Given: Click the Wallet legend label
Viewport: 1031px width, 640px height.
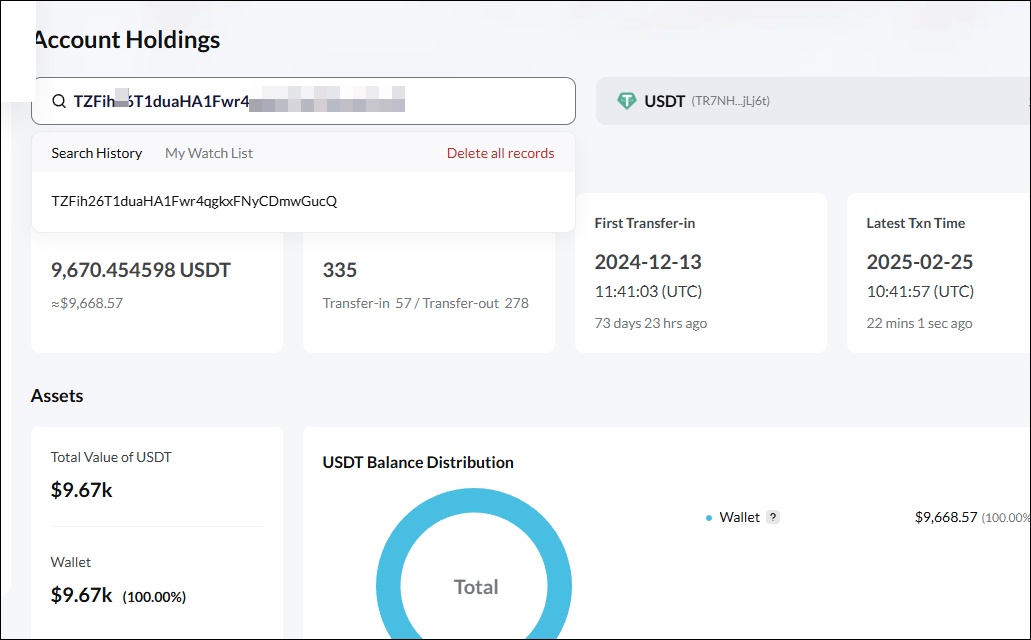Looking at the screenshot, I should (x=740, y=517).
